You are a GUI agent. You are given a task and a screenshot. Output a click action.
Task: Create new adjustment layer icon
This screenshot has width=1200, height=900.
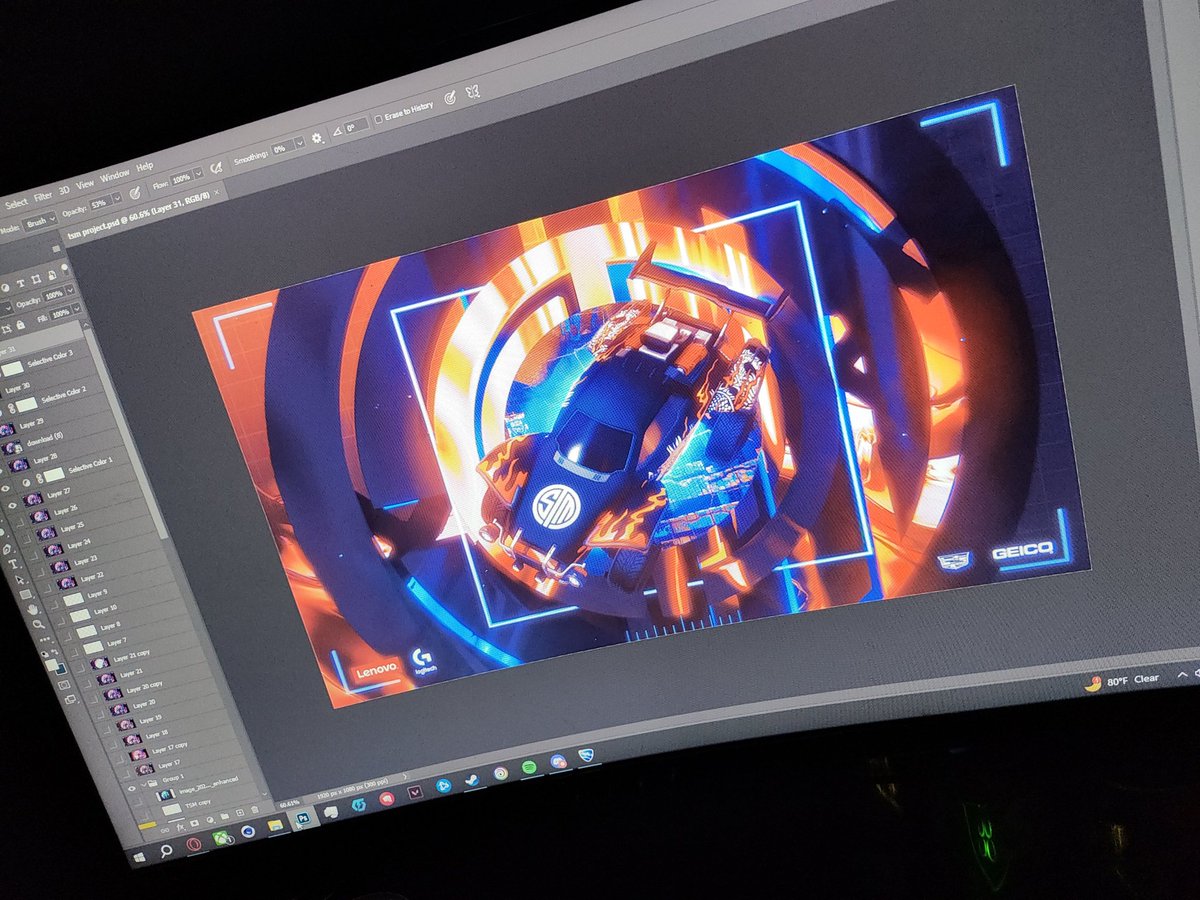click(210, 820)
